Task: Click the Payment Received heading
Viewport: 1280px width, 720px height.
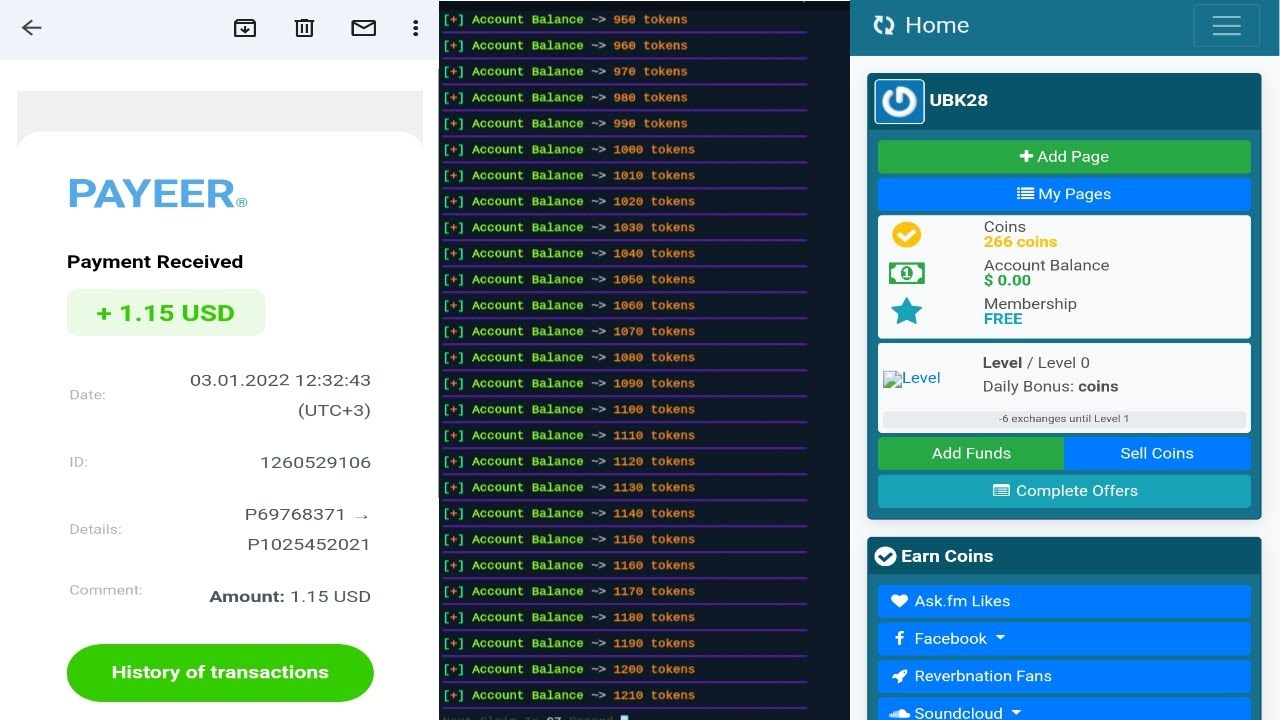Action: [155, 262]
